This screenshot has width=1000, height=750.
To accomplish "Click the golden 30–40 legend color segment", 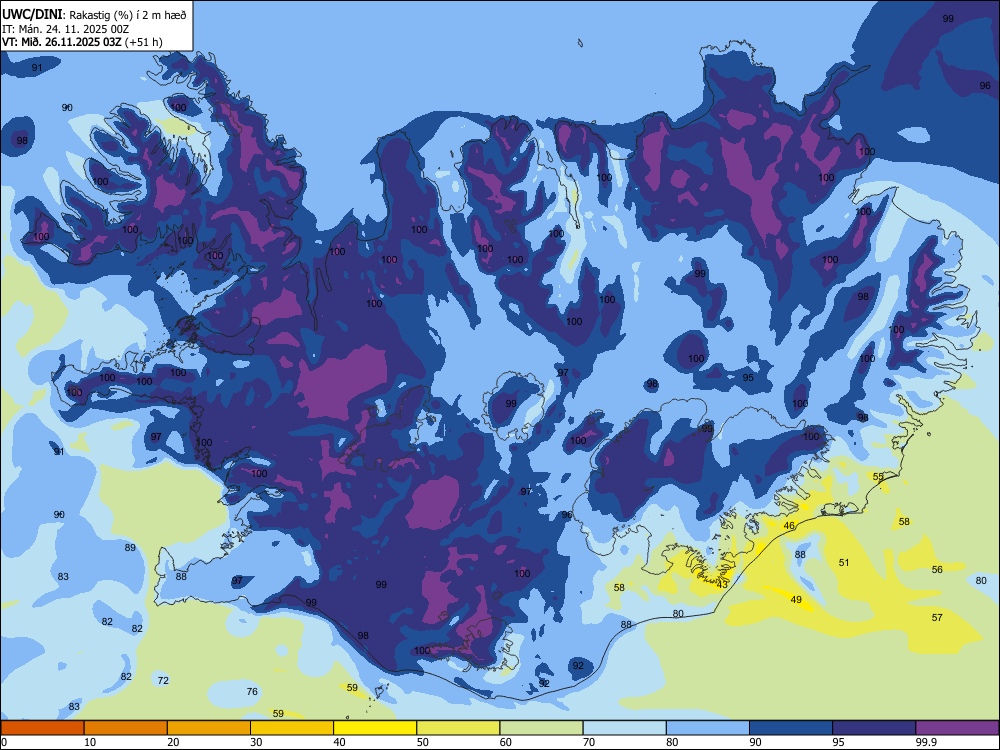I will [292, 728].
